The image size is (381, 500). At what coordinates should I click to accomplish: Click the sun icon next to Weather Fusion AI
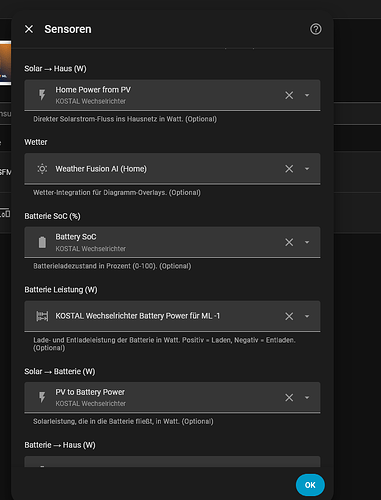(x=42, y=169)
